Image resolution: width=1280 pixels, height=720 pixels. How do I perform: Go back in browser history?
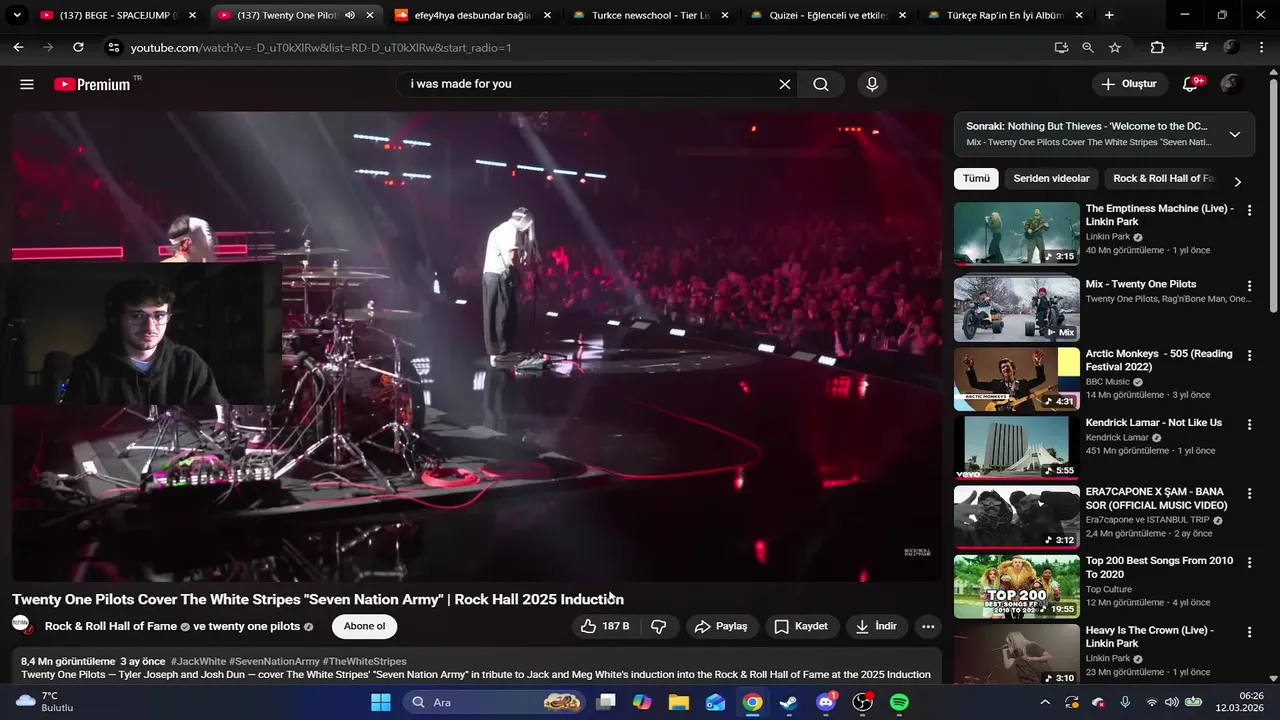18,47
